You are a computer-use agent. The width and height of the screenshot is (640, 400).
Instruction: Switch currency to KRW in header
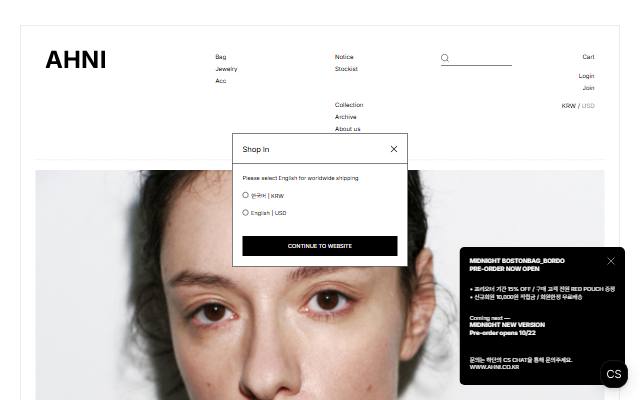(569, 106)
